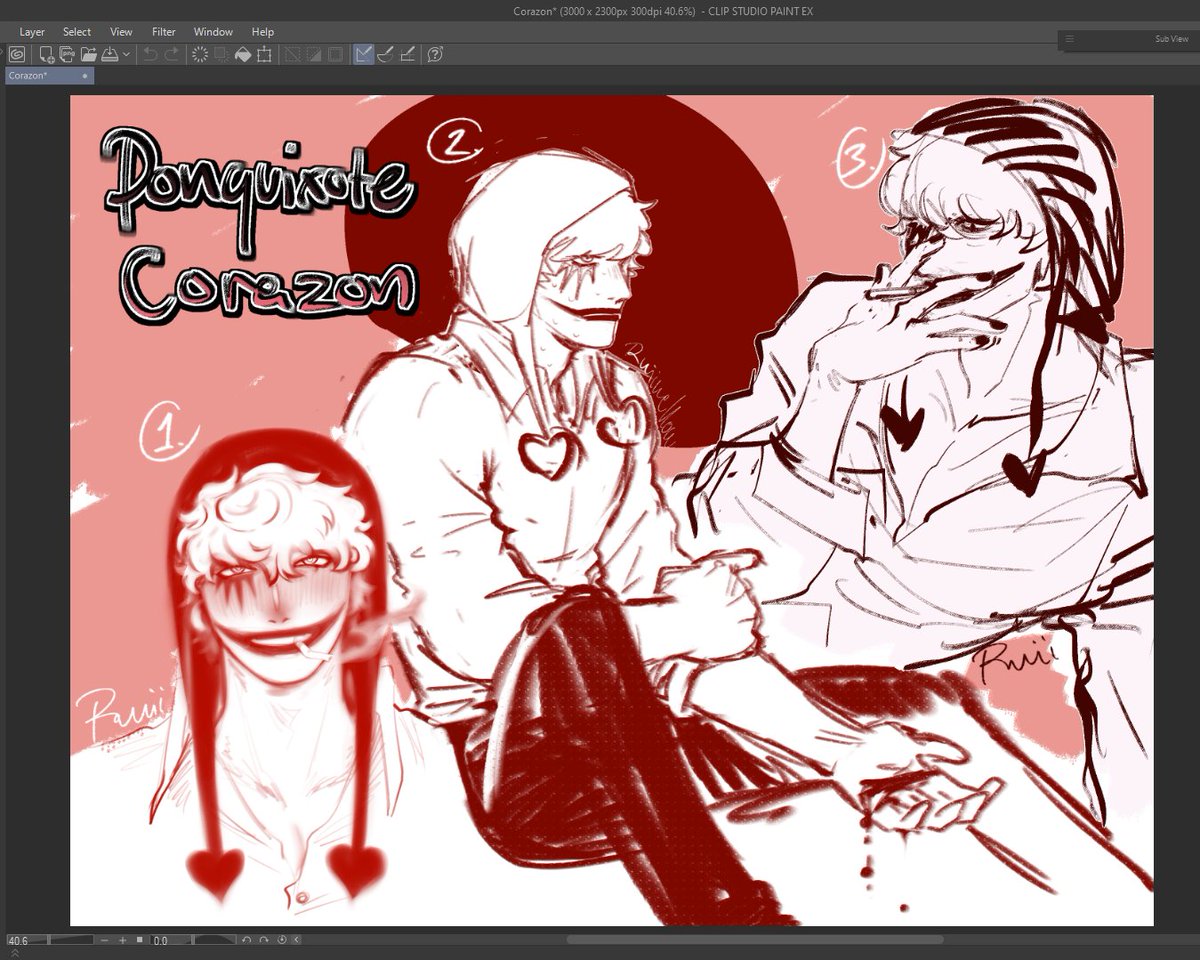Click the reset rotation icon
The width and height of the screenshot is (1200, 960).
click(282, 940)
